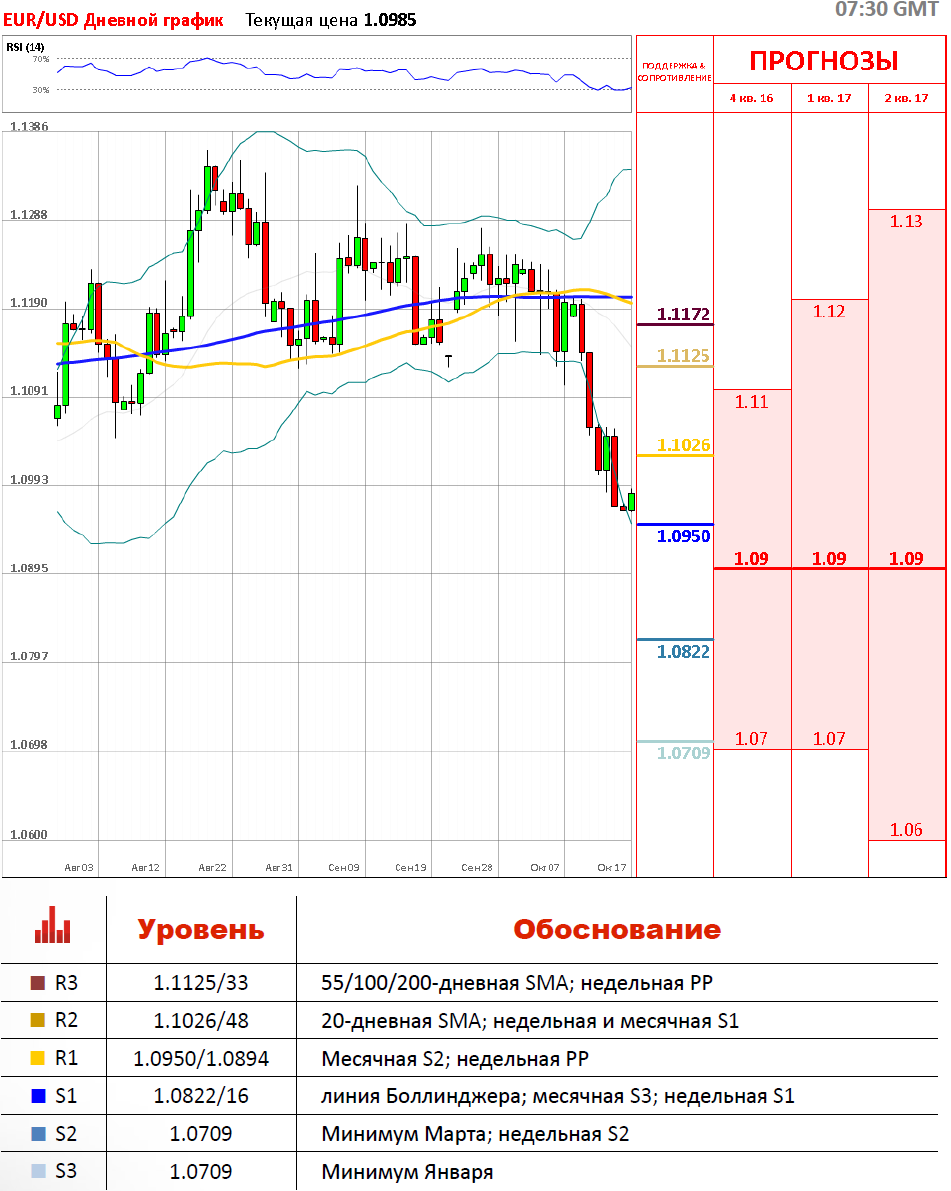Click the blue 1.0950 level label beside the chart

pyautogui.click(x=683, y=536)
